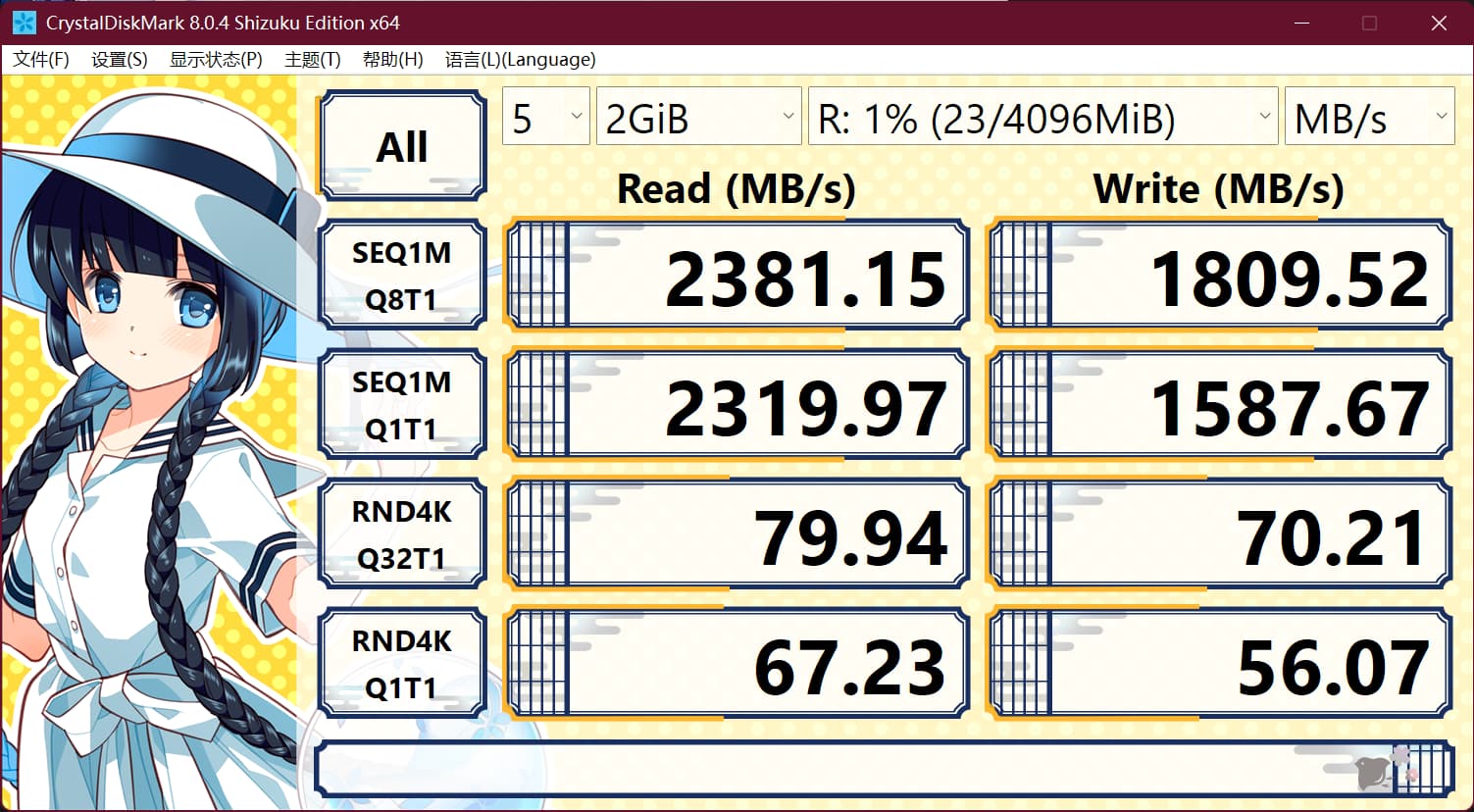Image resolution: width=1474 pixels, height=812 pixels.
Task: Run the RND4K Q32T1 benchmark
Action: click(402, 534)
